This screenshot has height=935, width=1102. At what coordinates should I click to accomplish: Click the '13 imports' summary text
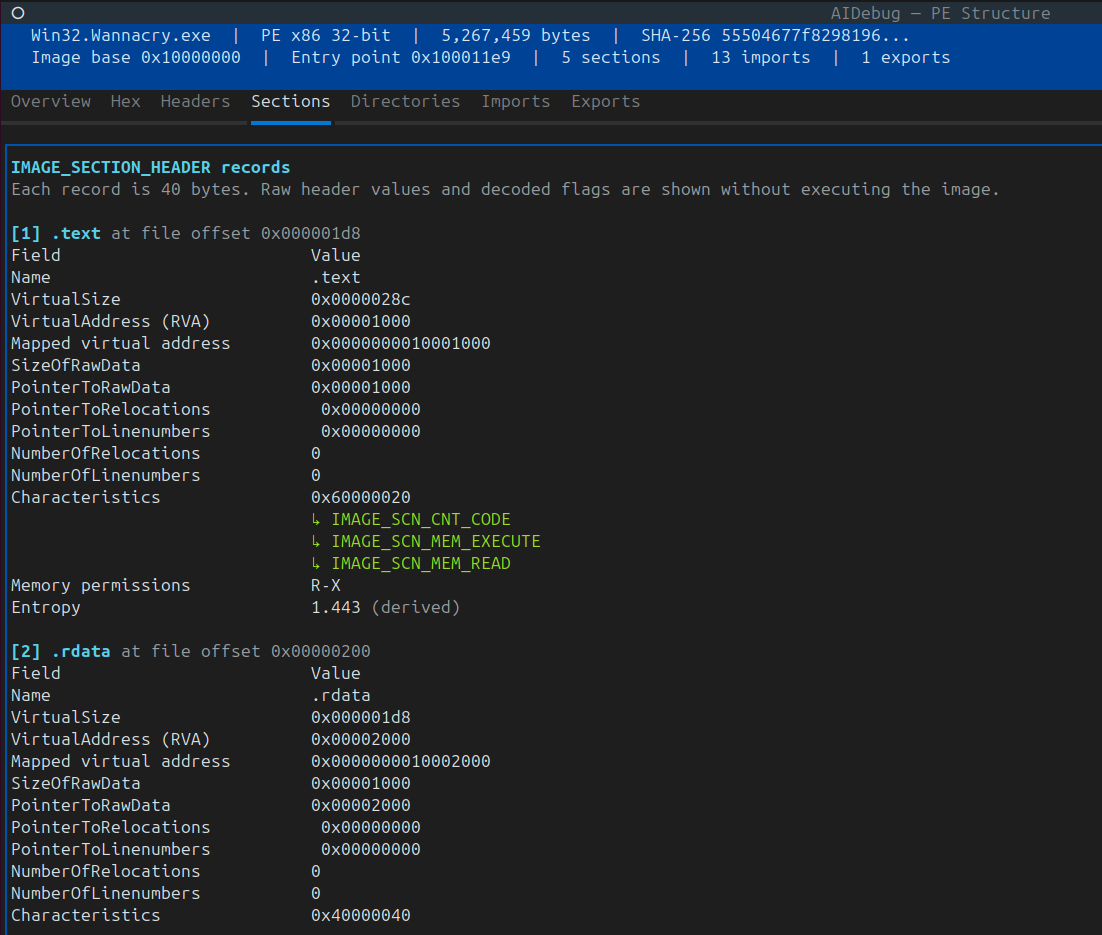tap(760, 58)
